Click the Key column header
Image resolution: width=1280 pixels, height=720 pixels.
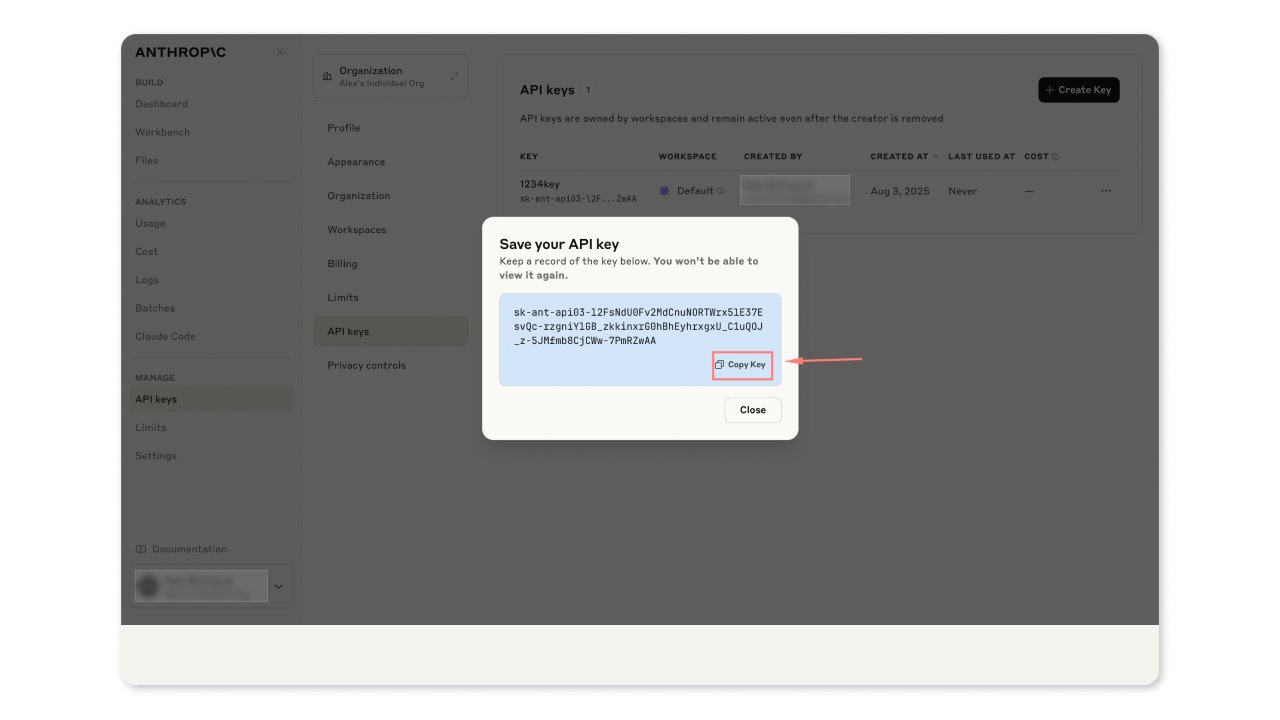[529, 157]
